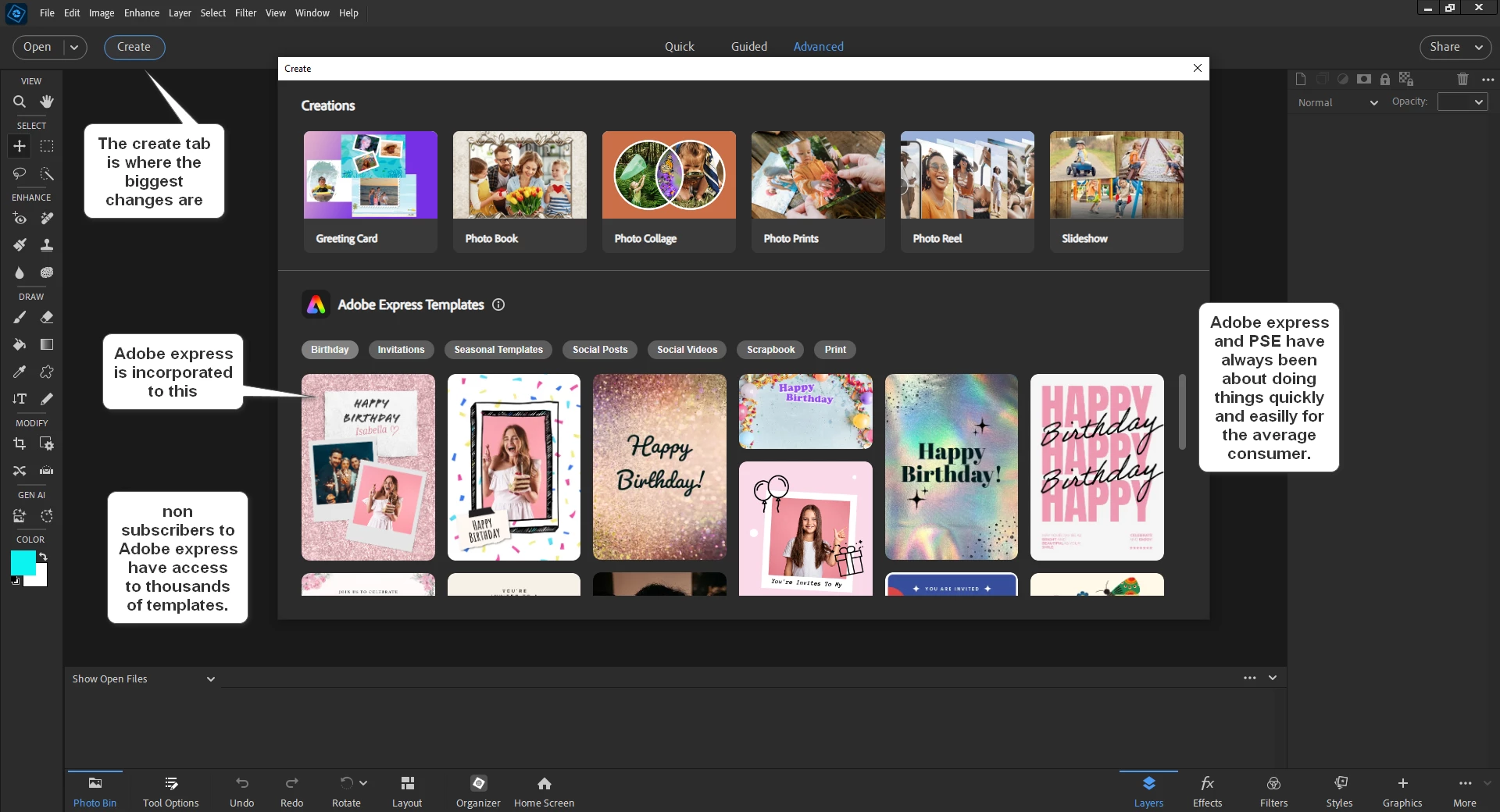The width and height of the screenshot is (1500, 812).
Task: Toggle the Effects panel
Action: point(1207,791)
